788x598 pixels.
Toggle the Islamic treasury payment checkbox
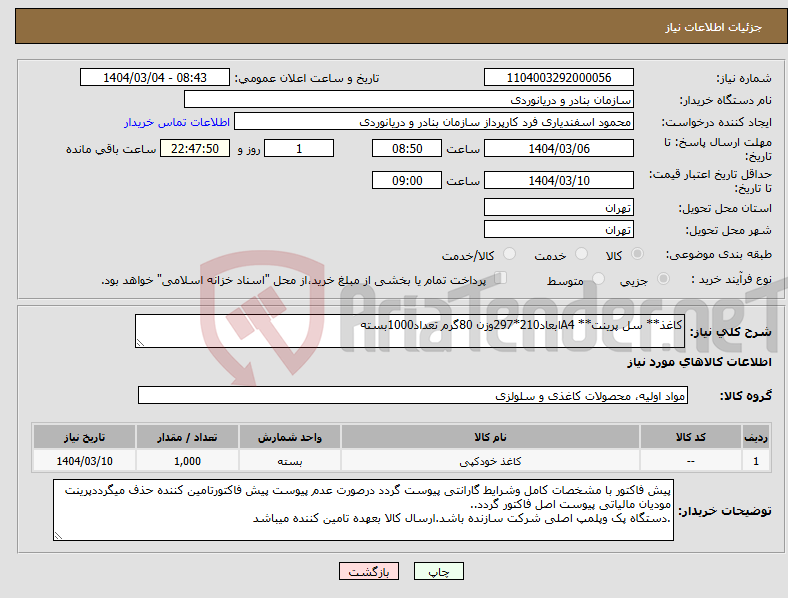coord(501,278)
